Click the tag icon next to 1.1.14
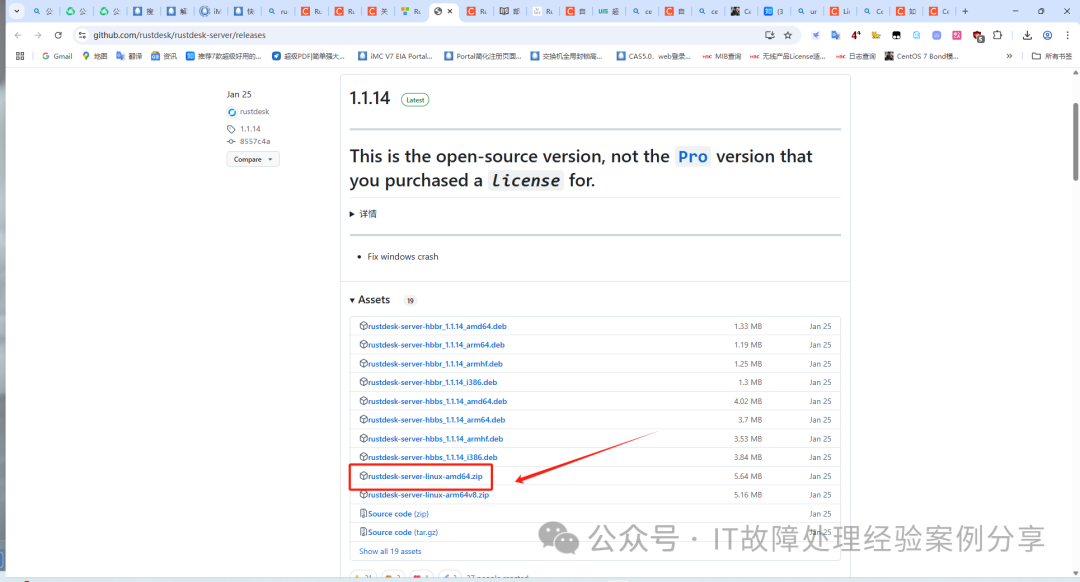This screenshot has width=1080, height=582. click(x=231, y=129)
